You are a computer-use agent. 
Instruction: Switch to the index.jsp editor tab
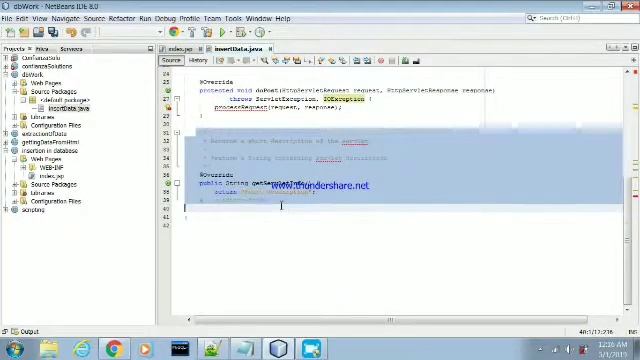pos(180,49)
